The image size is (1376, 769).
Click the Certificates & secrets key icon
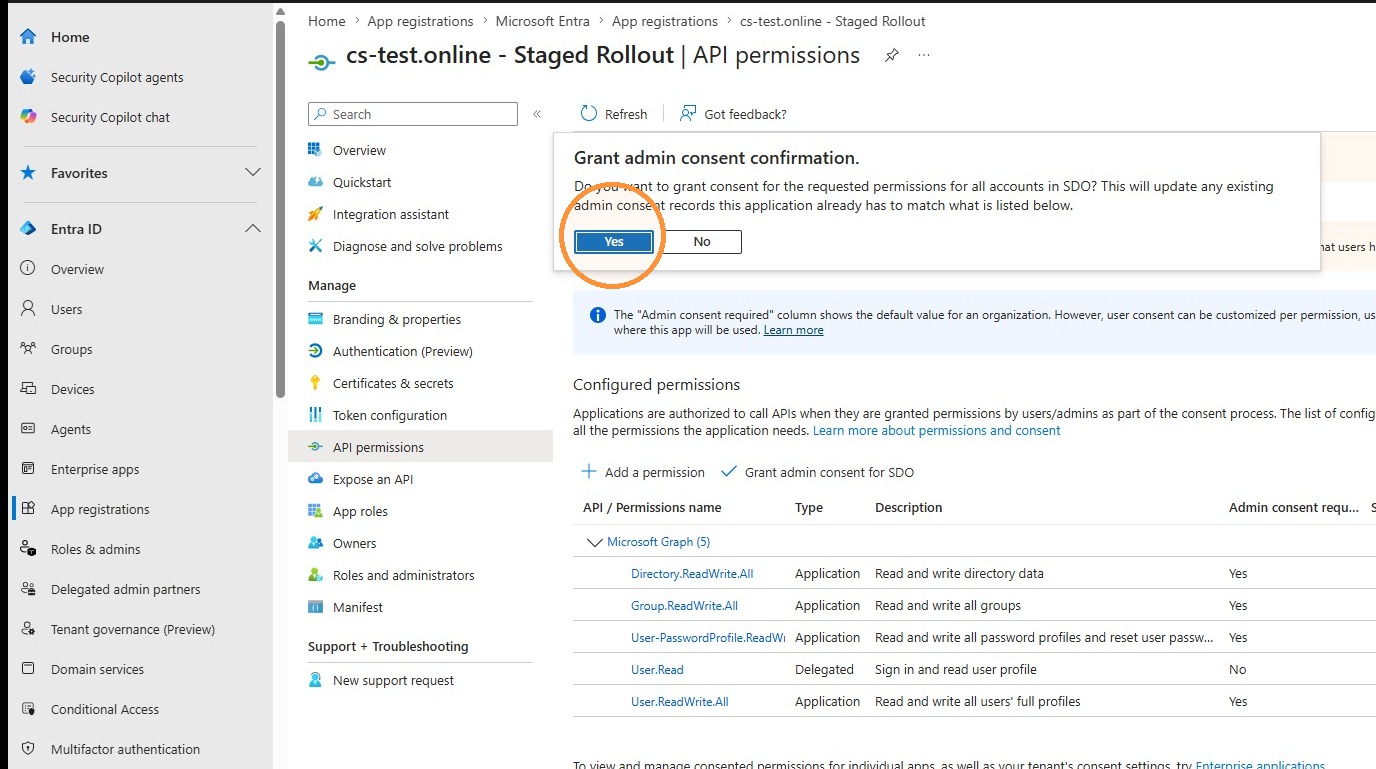[x=316, y=383]
